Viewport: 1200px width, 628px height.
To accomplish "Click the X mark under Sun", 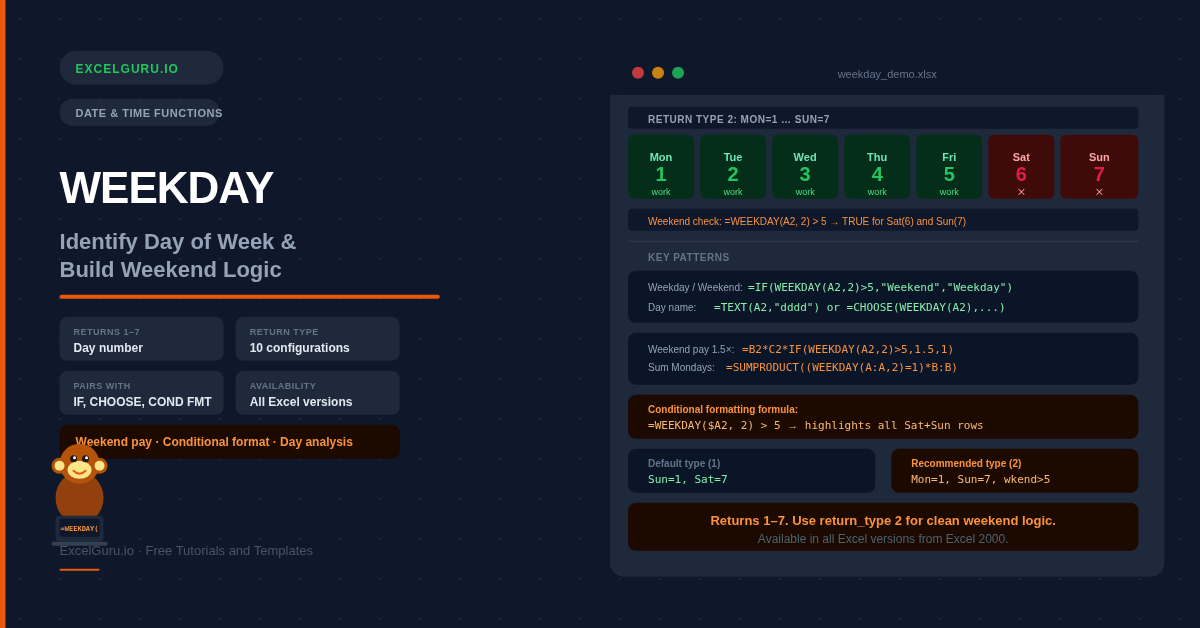I will tap(1099, 192).
